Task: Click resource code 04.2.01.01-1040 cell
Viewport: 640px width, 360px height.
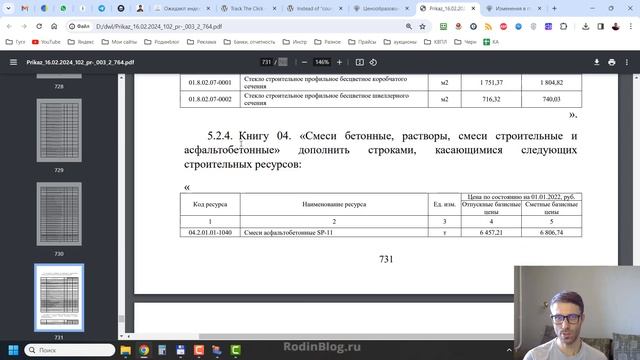Action: [x=210, y=232]
